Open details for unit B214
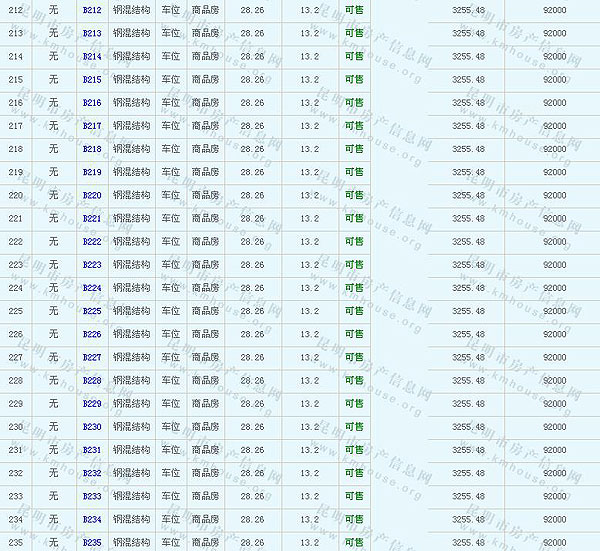The image size is (600, 551). tap(92, 56)
